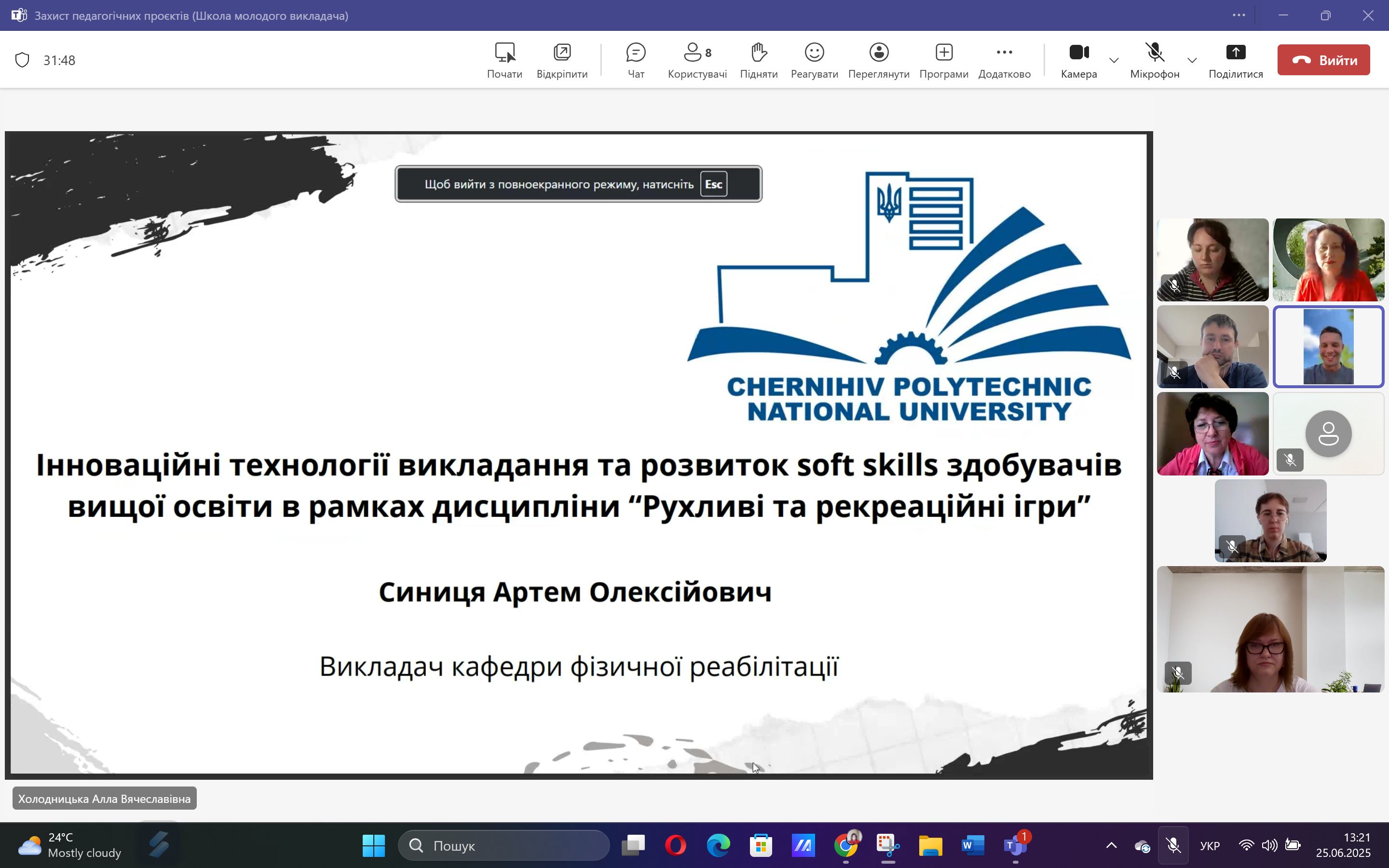
Task: Select the highlighted speaker video thumbnail
Action: point(1328,347)
